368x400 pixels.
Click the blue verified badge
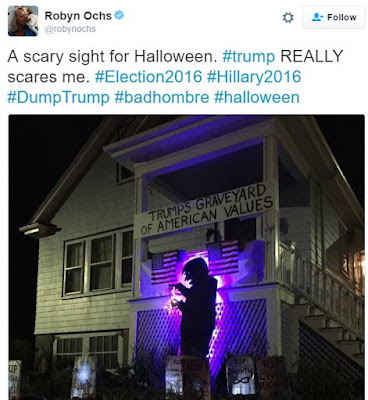[119, 15]
